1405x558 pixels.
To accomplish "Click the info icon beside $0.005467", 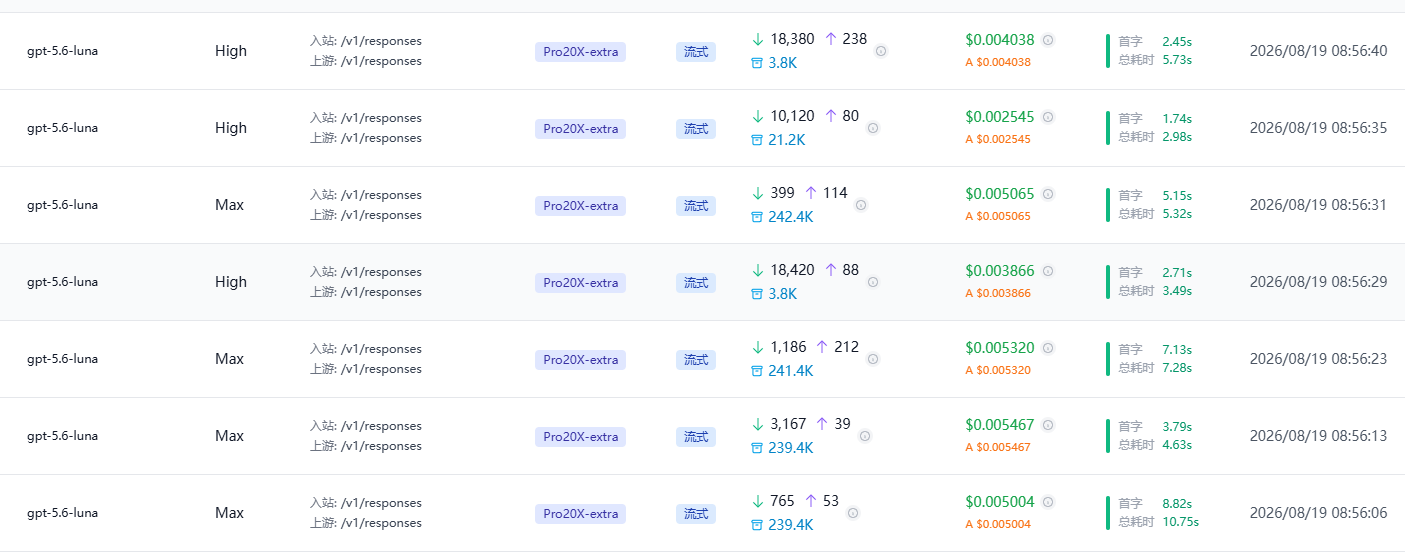I will pyautogui.click(x=1048, y=425).
